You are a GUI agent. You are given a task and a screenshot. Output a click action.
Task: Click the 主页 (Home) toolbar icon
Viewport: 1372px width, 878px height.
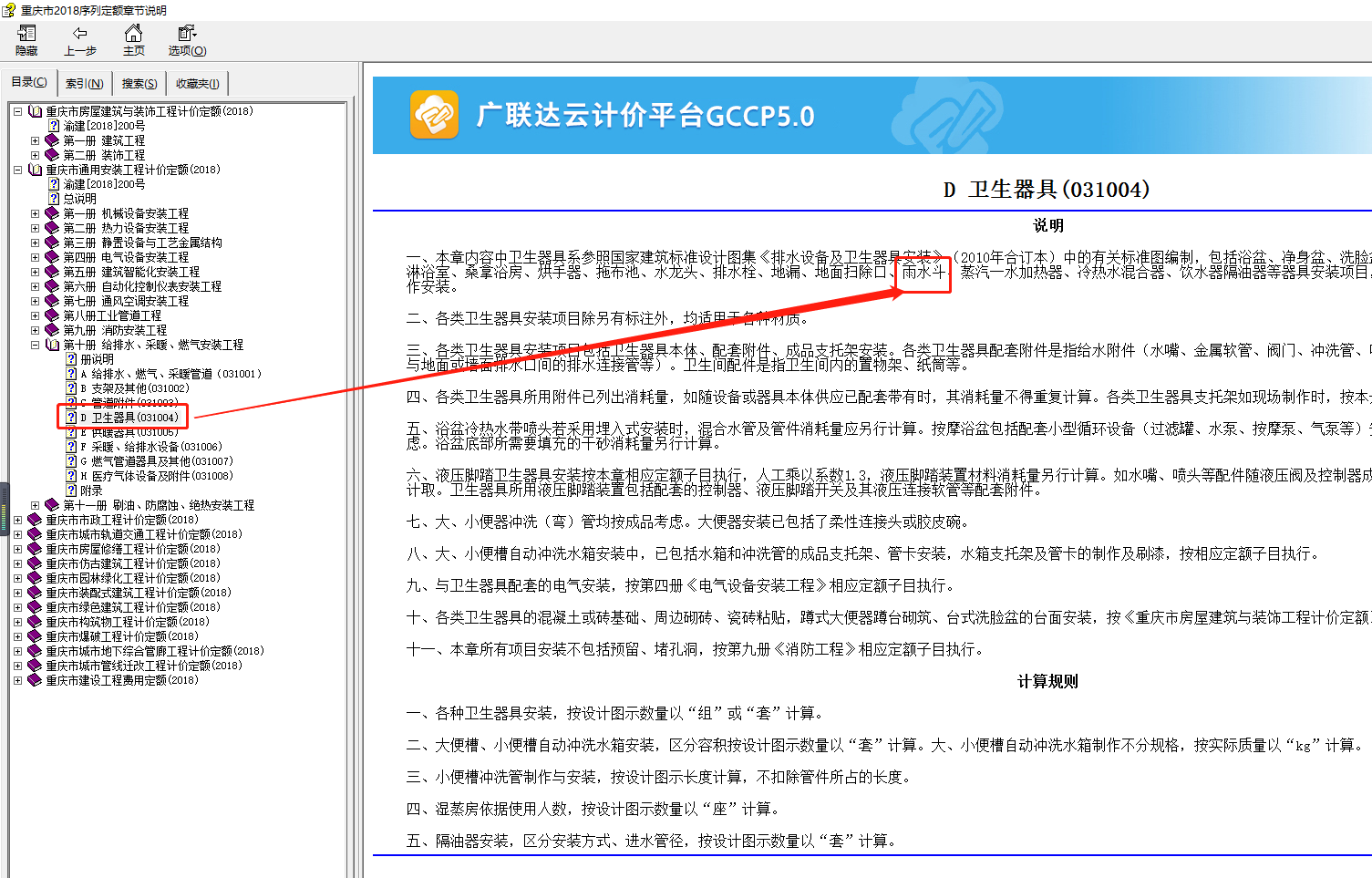(133, 34)
